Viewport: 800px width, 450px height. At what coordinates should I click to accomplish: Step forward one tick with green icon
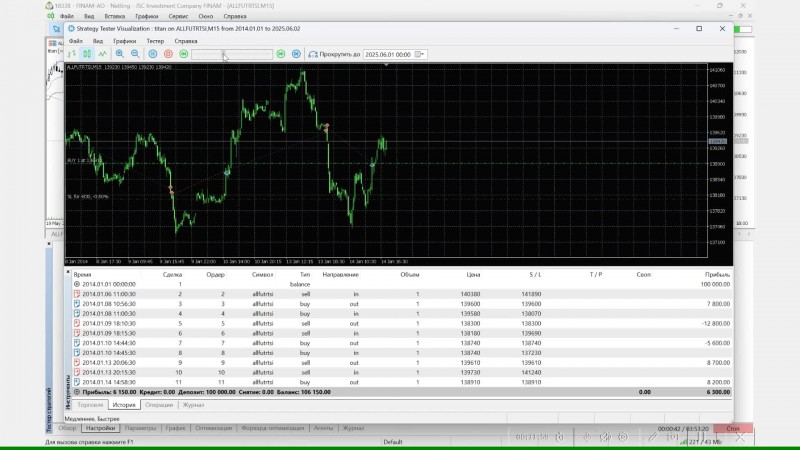click(281, 54)
